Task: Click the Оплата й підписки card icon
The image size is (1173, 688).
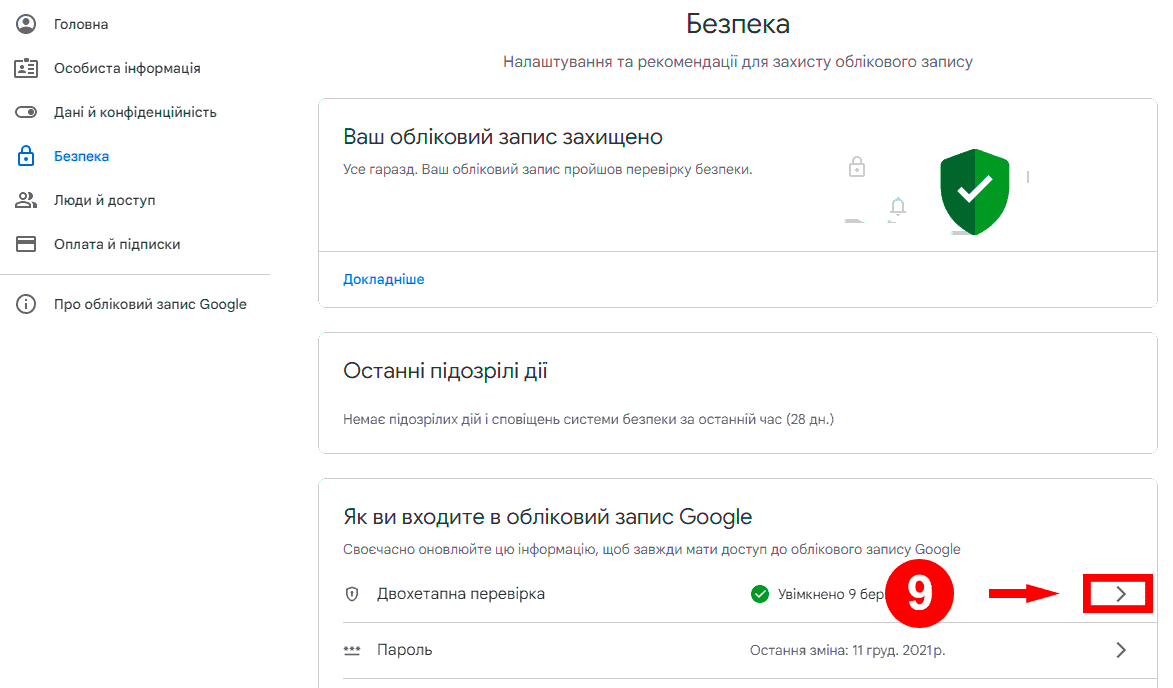Action: point(26,244)
